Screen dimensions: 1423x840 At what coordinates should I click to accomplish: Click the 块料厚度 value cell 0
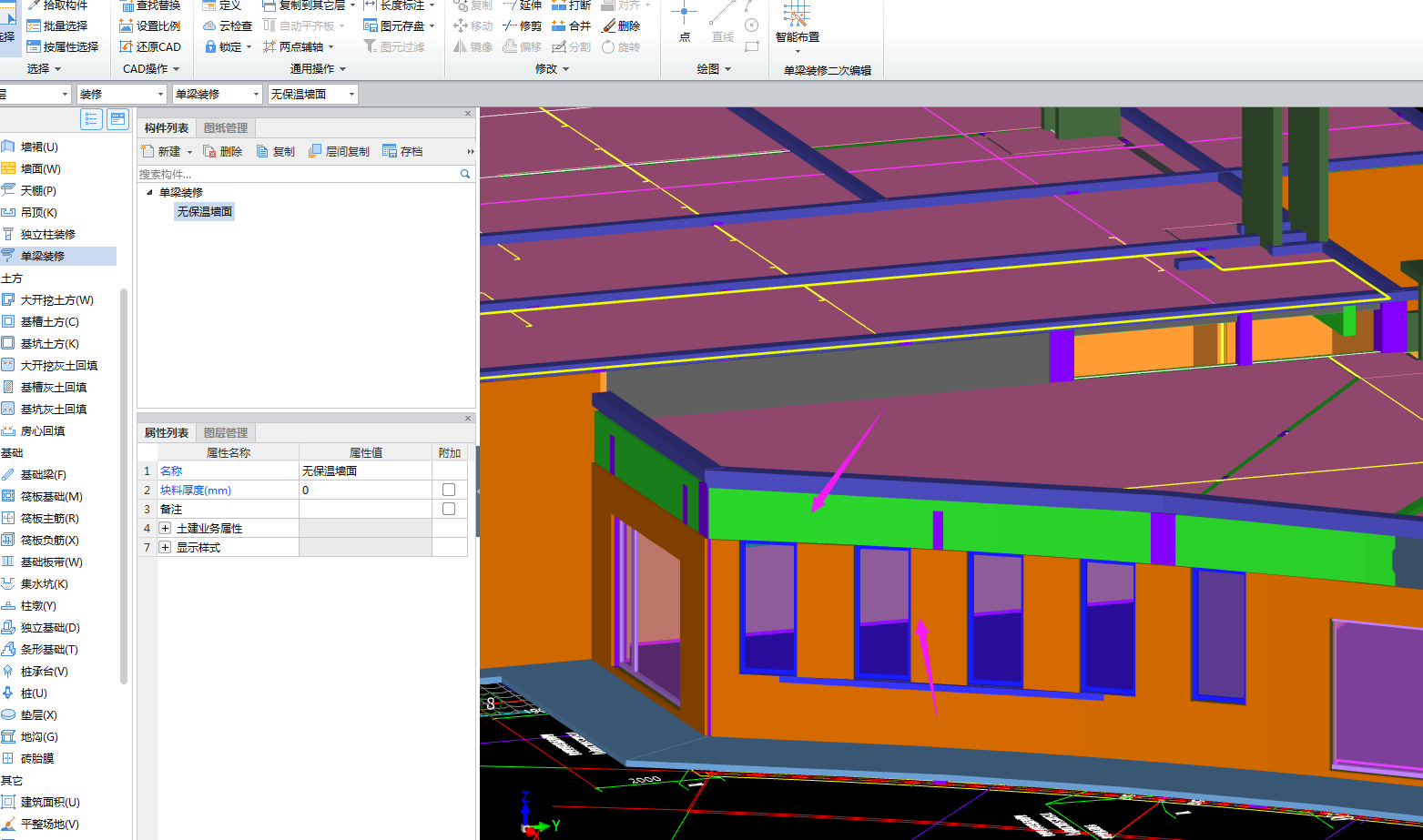[365, 490]
